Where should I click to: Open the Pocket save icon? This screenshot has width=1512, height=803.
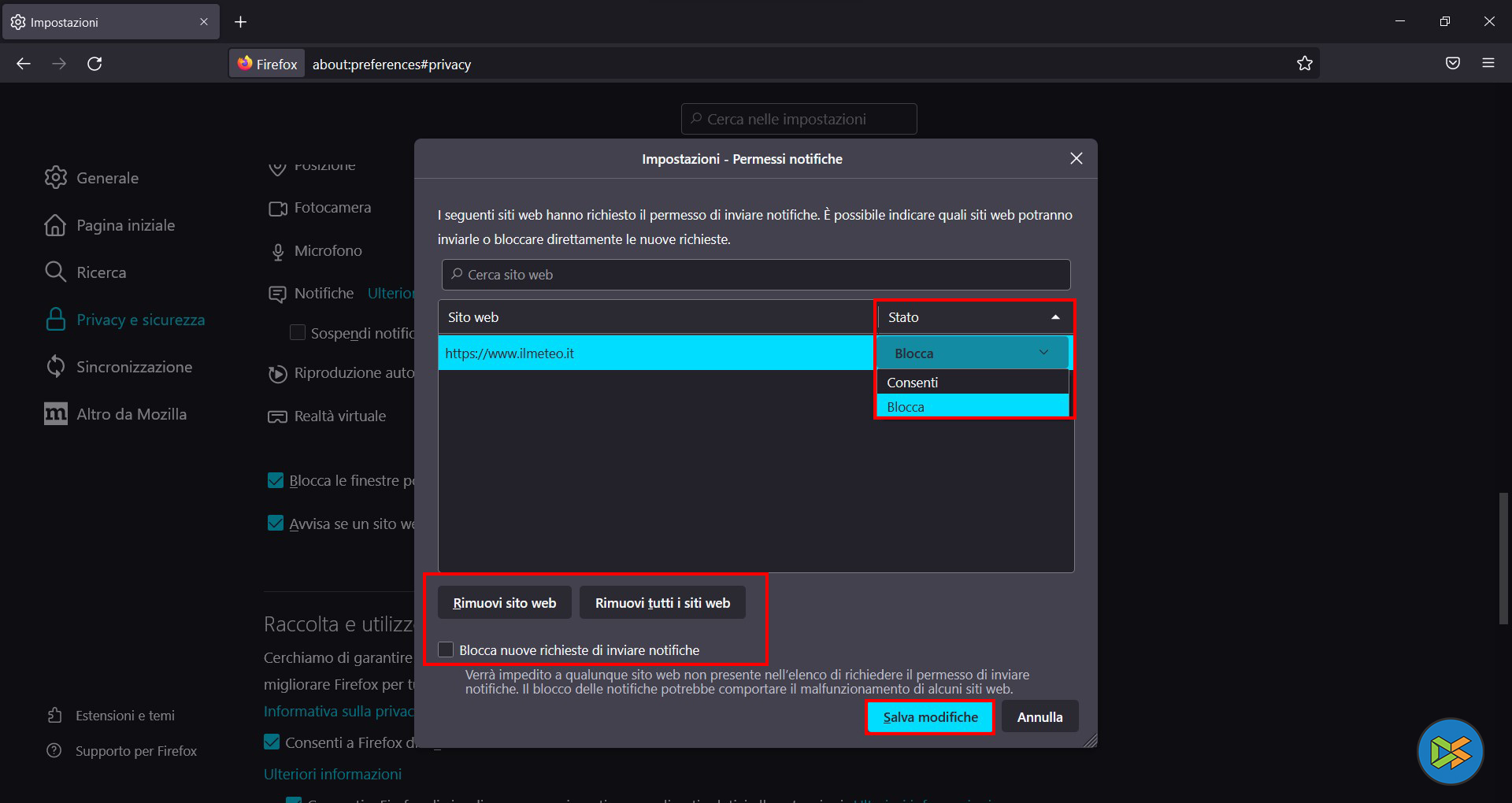1453,64
